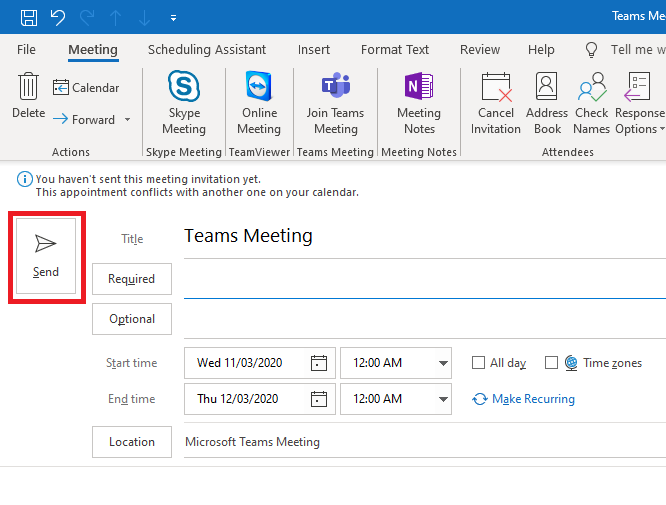Send the meeting invitation
This screenshot has width=666, height=505.
click(46, 256)
